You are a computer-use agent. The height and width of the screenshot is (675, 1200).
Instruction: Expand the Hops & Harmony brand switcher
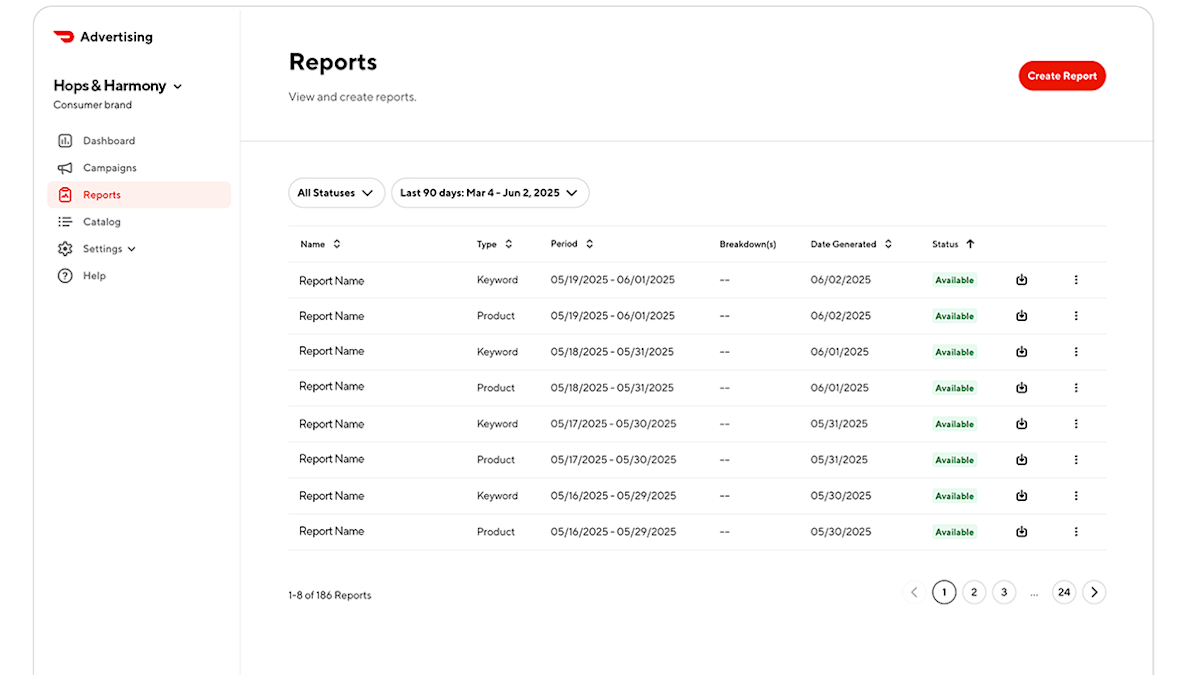pos(179,86)
